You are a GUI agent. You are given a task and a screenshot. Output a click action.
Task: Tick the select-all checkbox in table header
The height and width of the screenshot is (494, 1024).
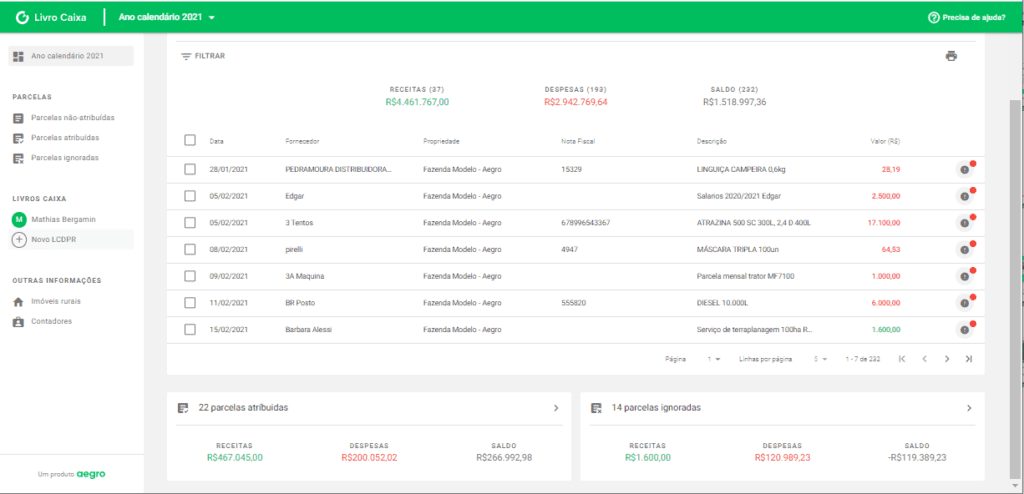190,142
